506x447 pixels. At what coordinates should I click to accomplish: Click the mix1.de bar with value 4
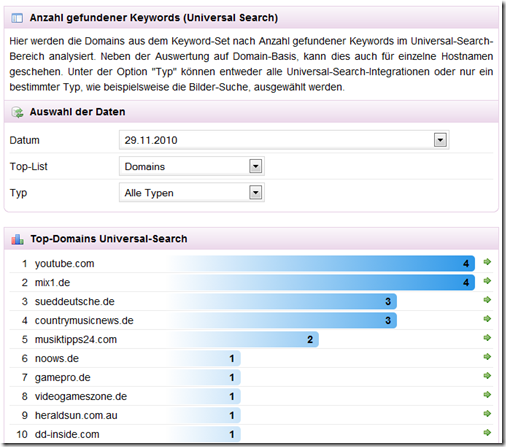(322, 282)
